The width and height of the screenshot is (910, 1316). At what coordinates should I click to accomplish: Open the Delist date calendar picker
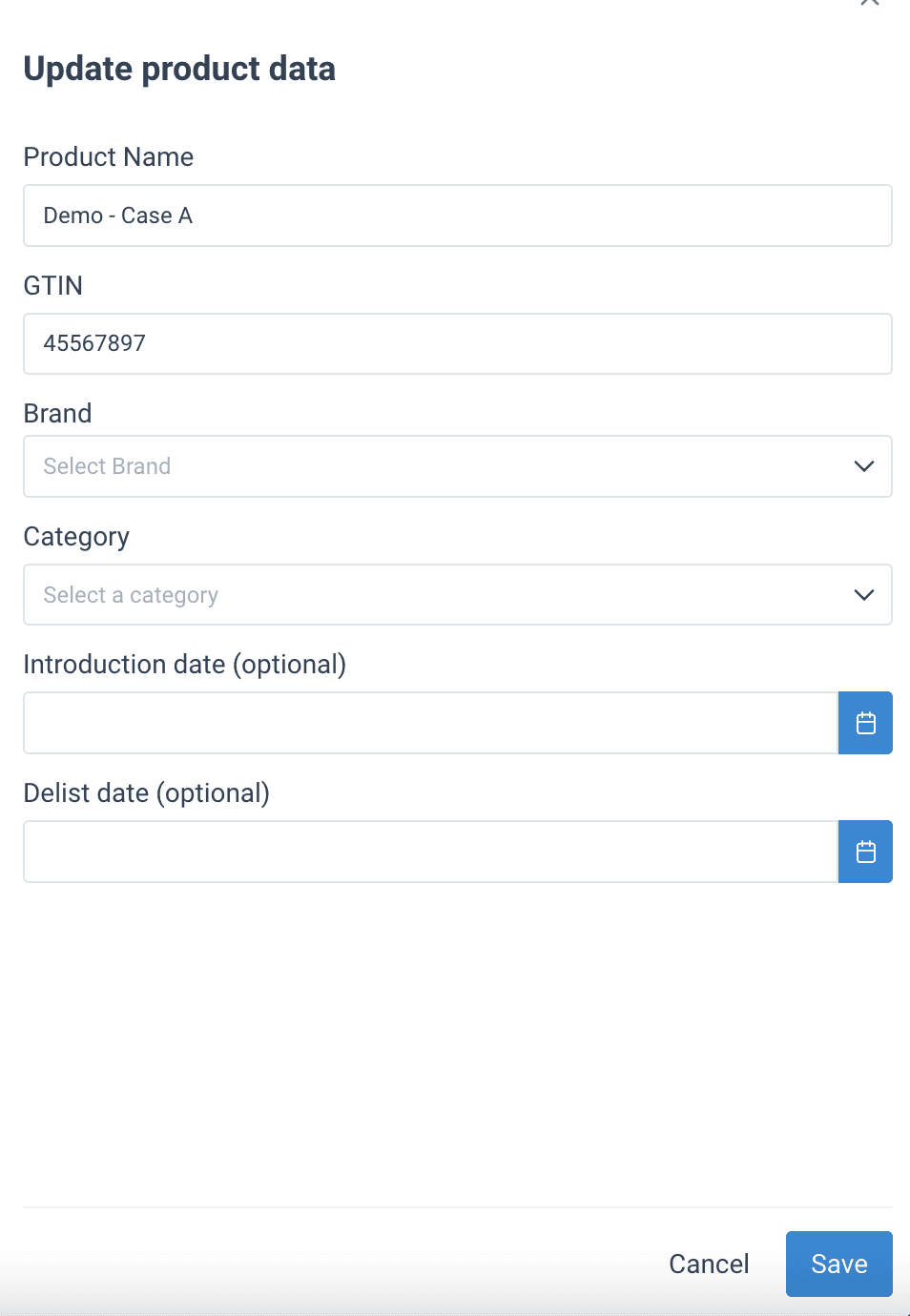click(865, 852)
